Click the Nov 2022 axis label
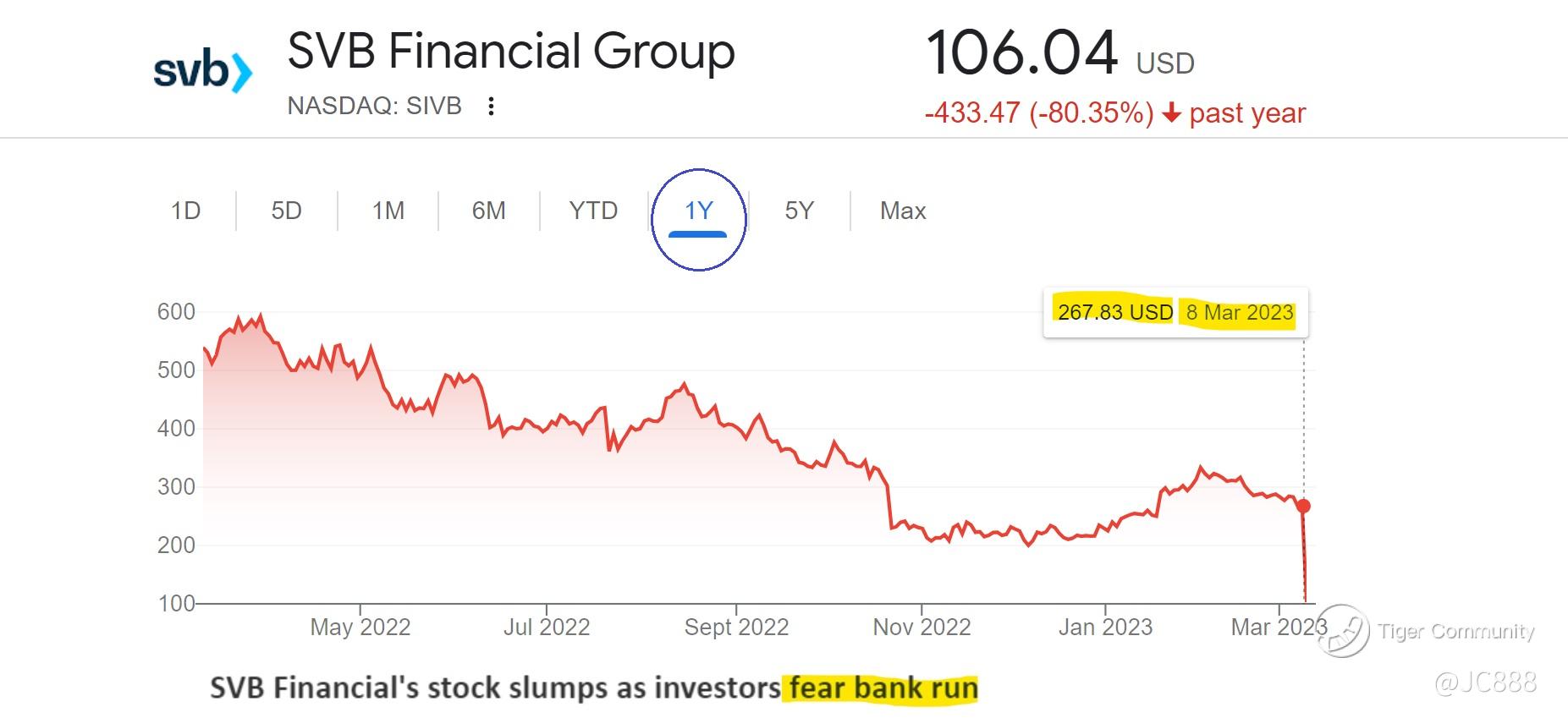The image size is (1568, 718). 922,627
